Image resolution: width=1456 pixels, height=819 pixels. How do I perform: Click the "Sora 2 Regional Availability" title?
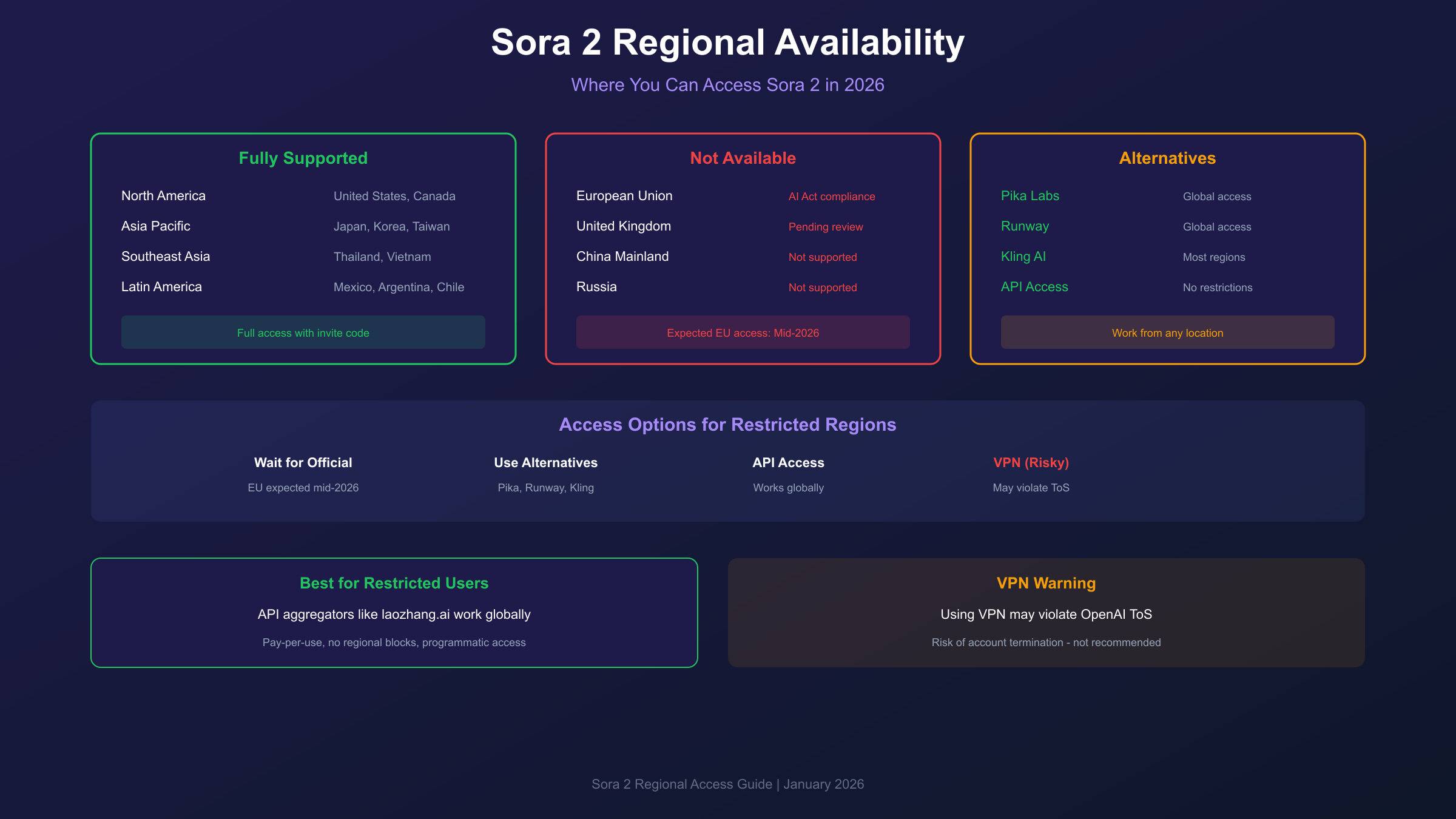tap(727, 42)
